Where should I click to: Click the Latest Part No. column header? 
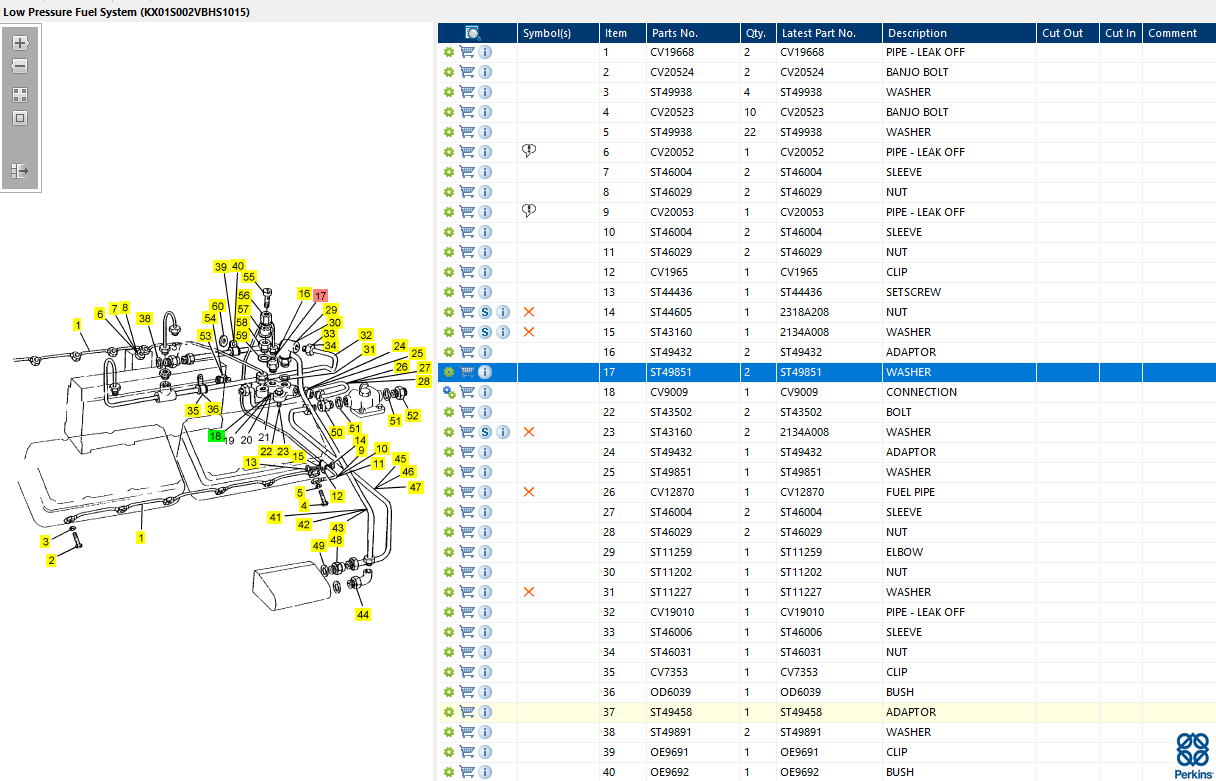[x=818, y=33]
